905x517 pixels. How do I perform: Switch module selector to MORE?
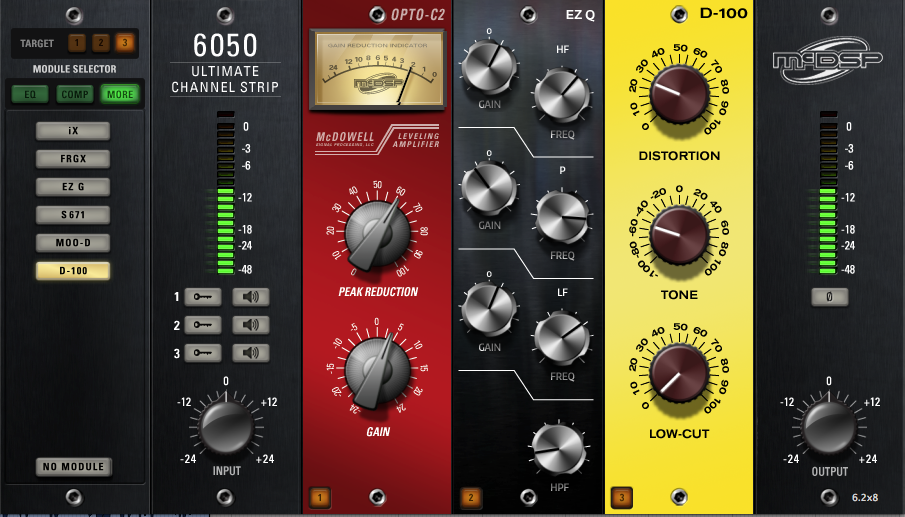tap(120, 94)
